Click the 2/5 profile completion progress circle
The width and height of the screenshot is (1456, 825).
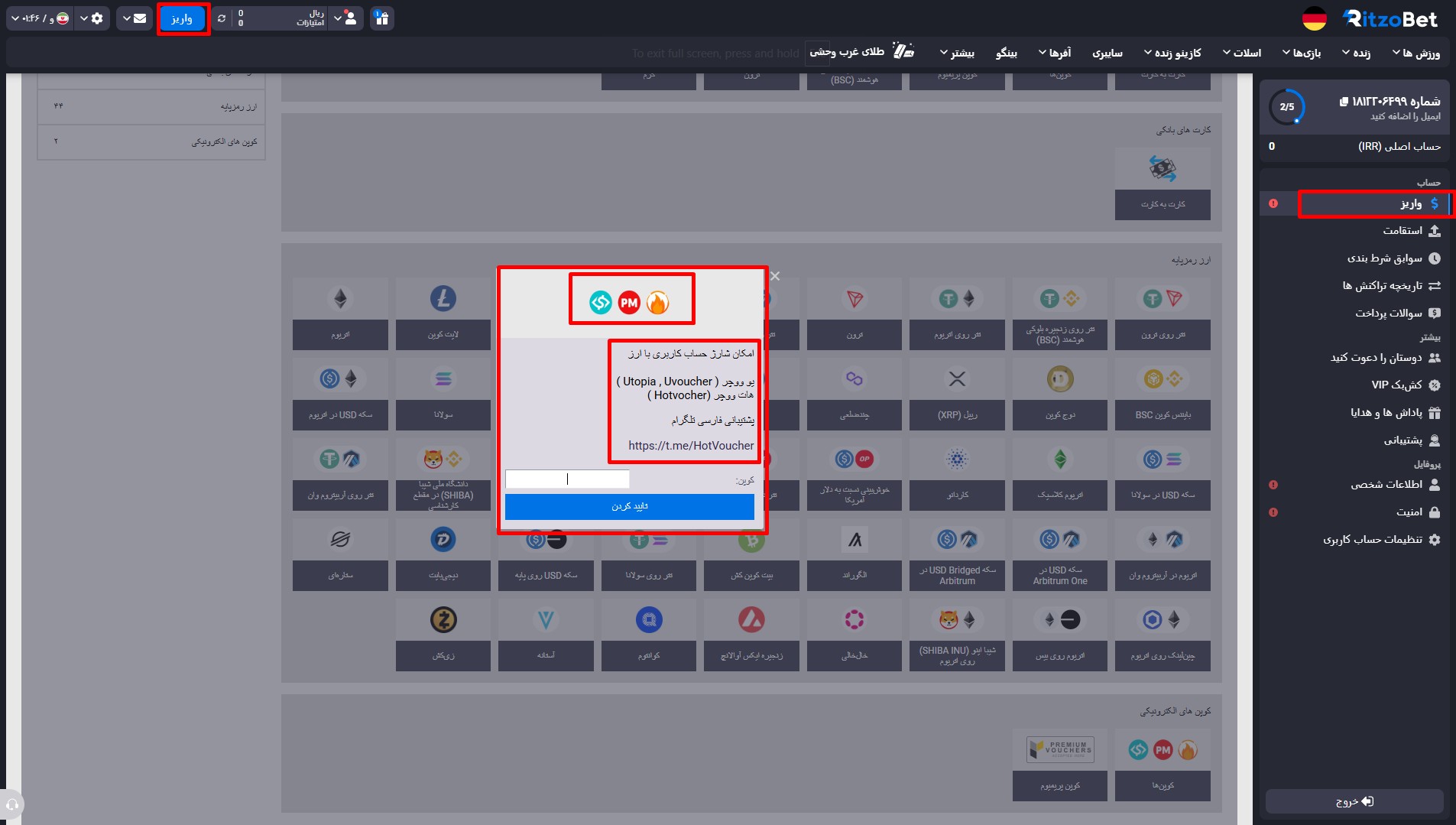tap(1287, 107)
